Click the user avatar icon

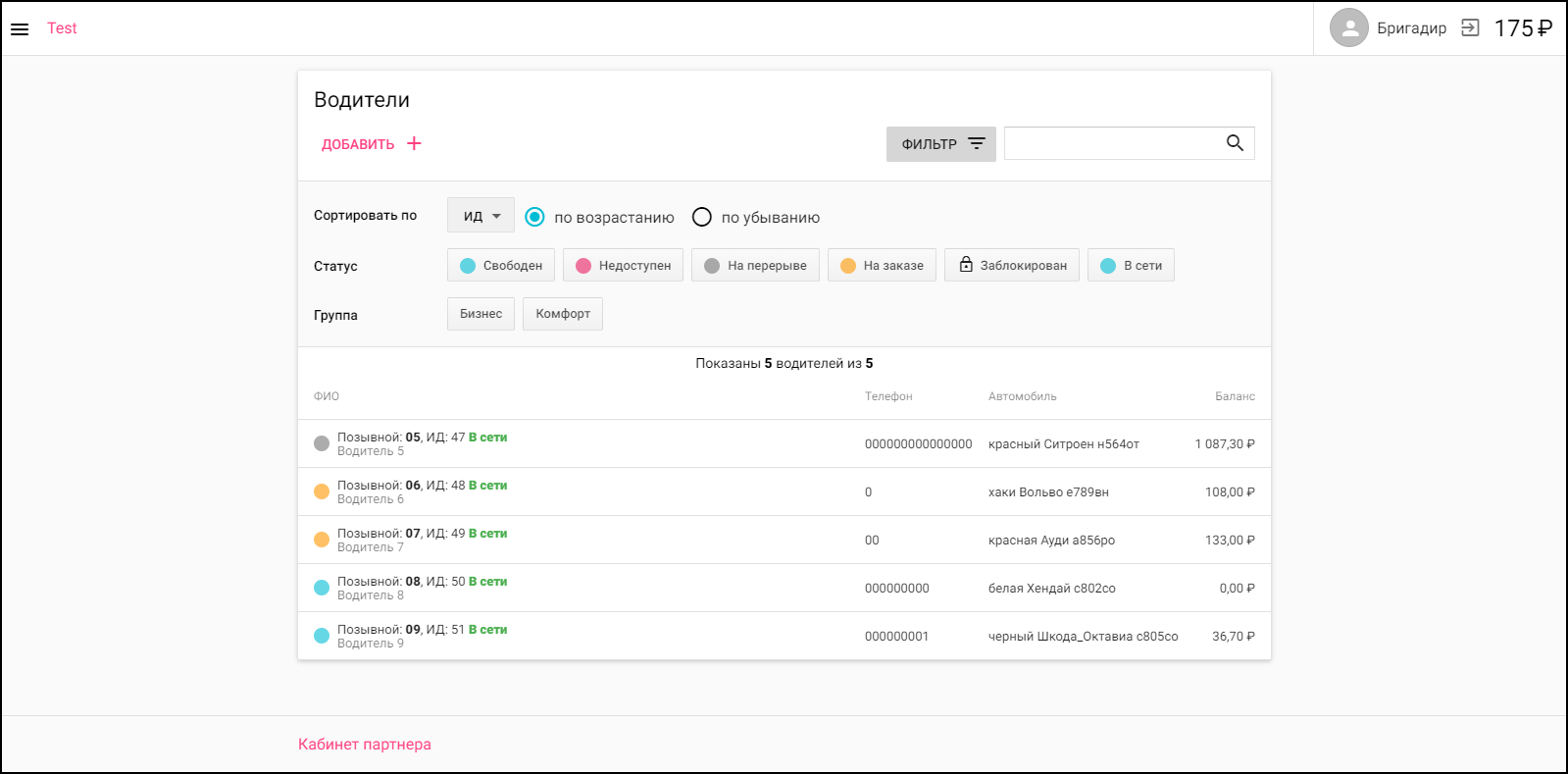point(1348,28)
